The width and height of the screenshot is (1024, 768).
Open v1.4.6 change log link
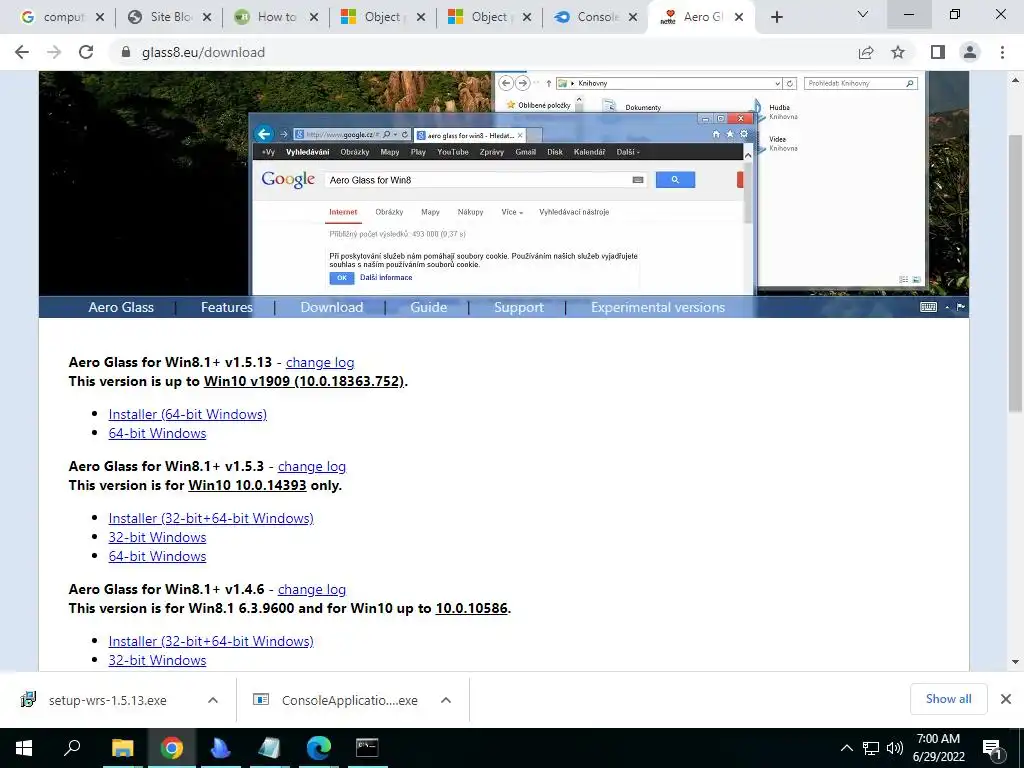coord(312,589)
